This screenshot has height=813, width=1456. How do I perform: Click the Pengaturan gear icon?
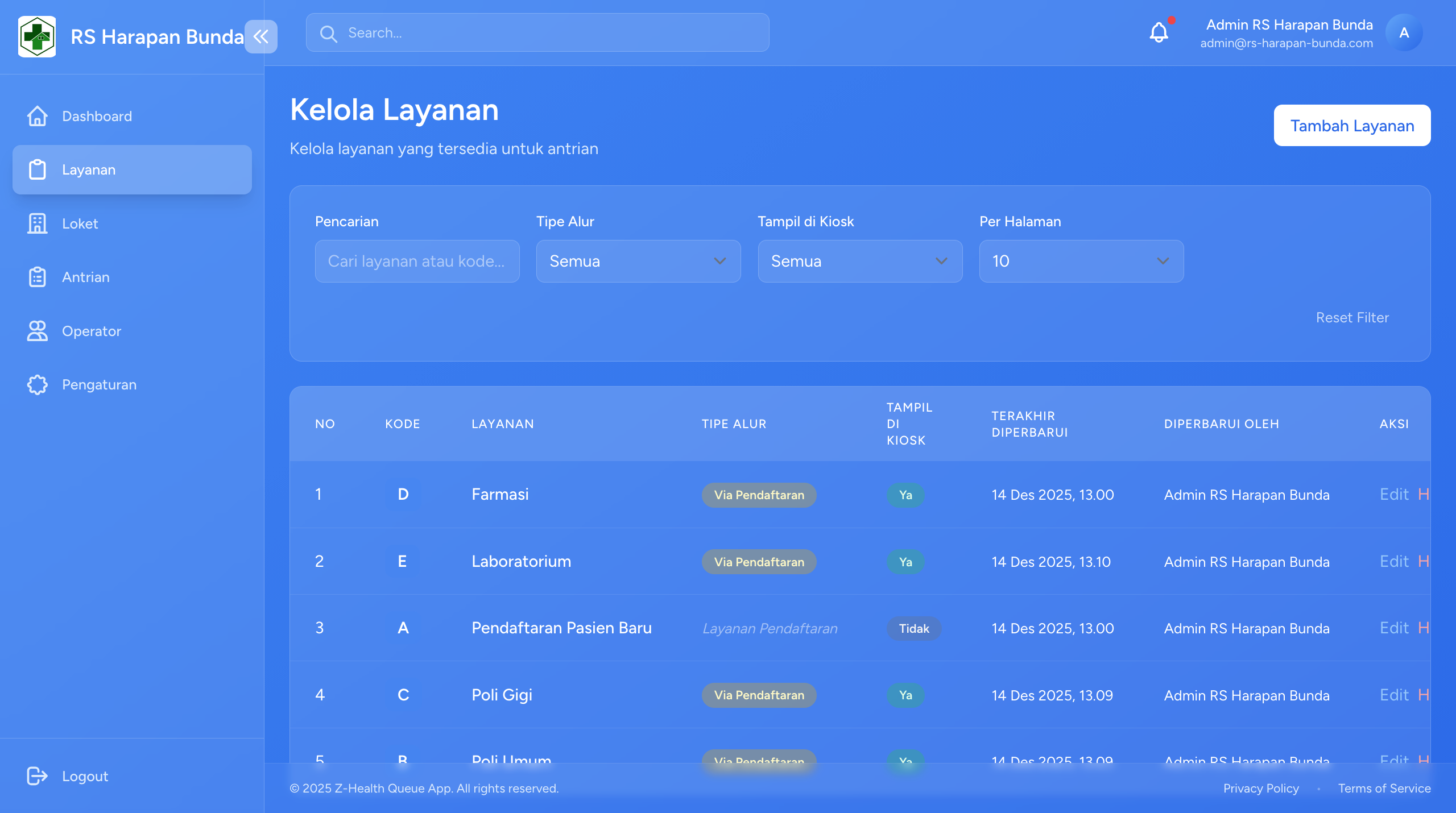(38, 385)
